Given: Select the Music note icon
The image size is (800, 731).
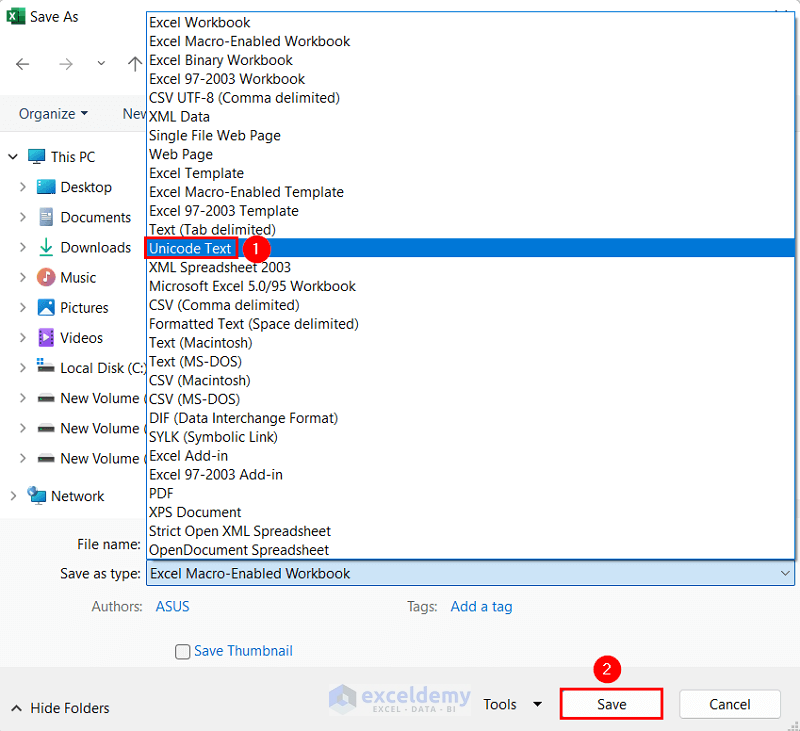Looking at the screenshot, I should coord(46,278).
